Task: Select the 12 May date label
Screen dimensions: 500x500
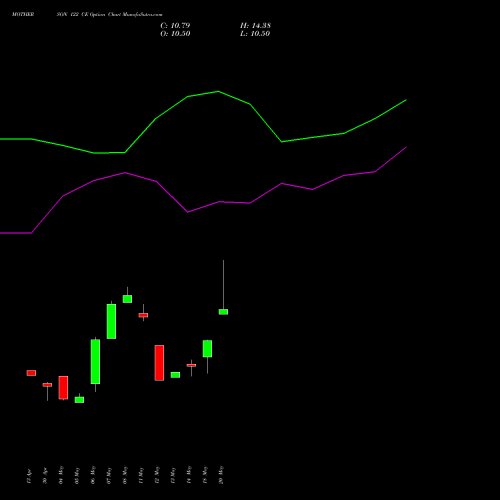Action: (x=157, y=475)
